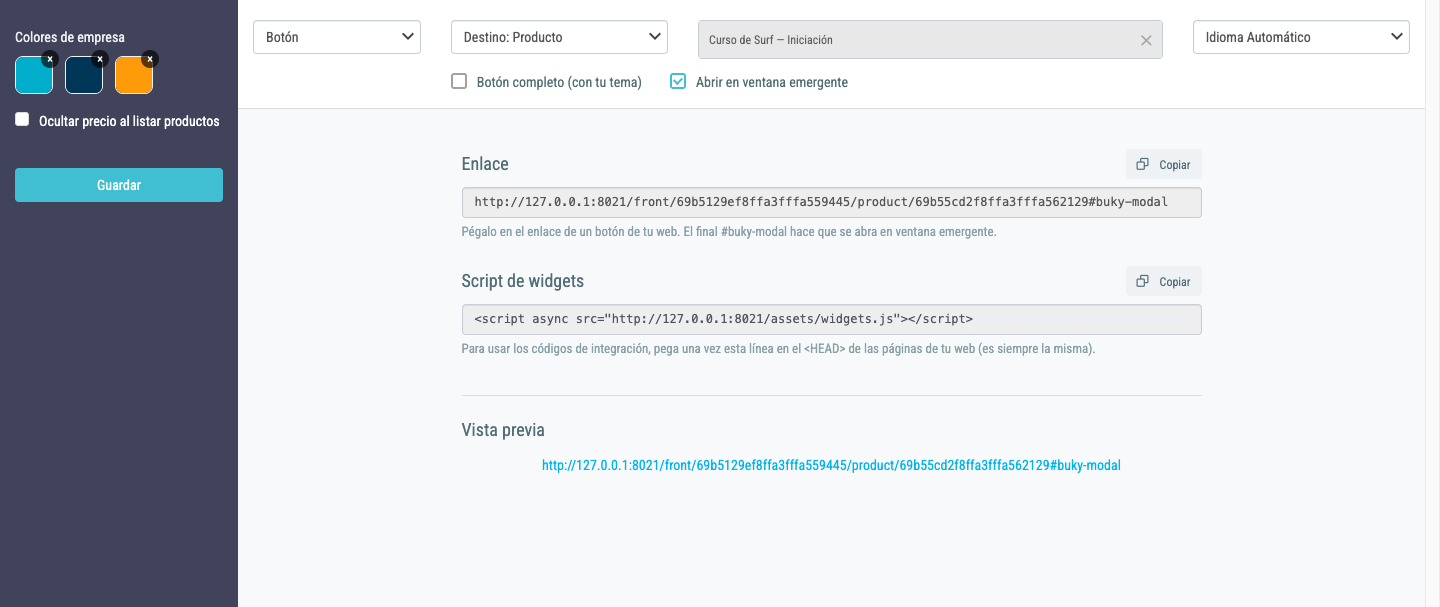
Task: Select the widgets script code field
Action: click(x=832, y=319)
